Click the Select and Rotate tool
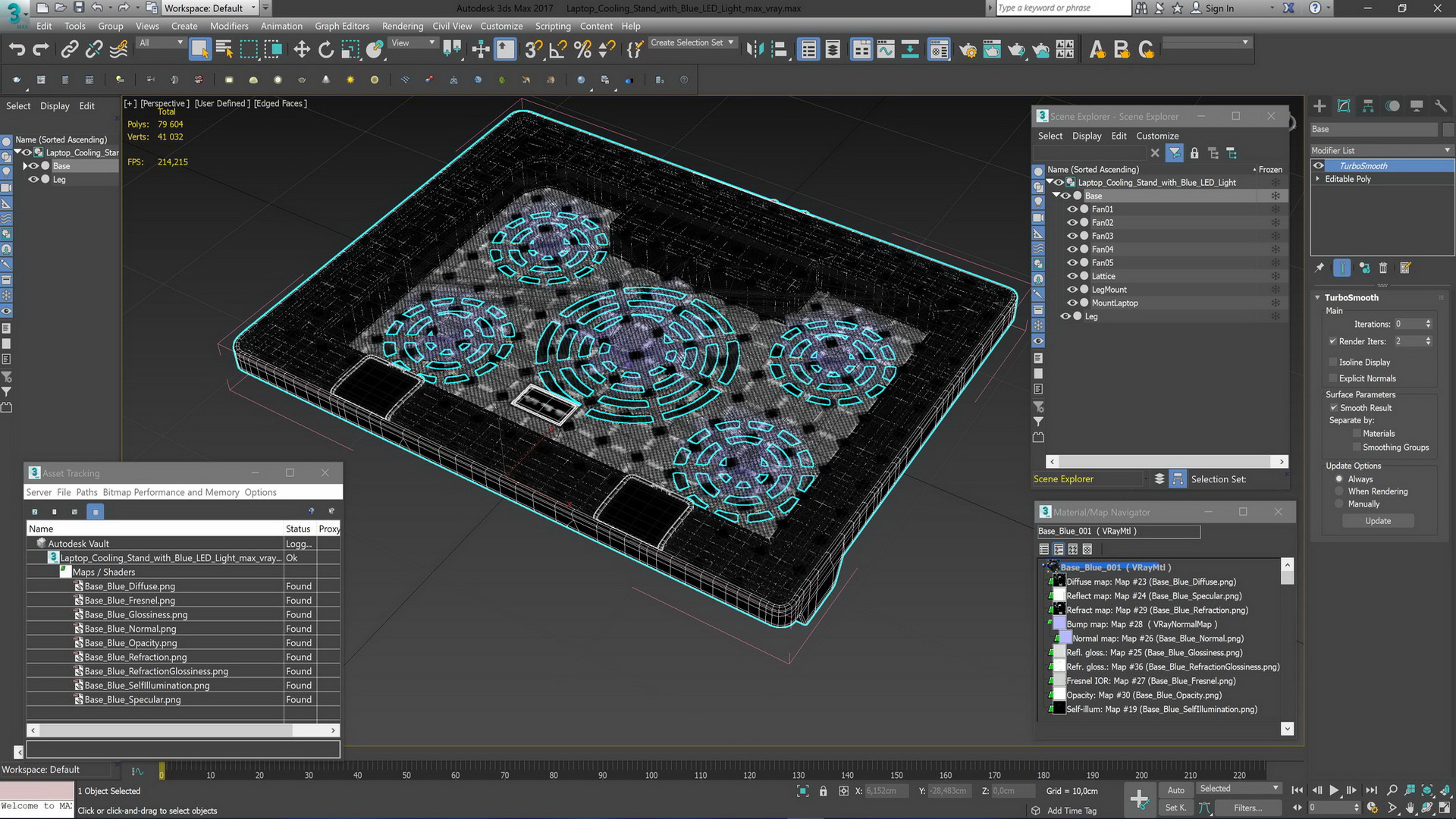Image resolution: width=1456 pixels, height=819 pixels. [326, 50]
